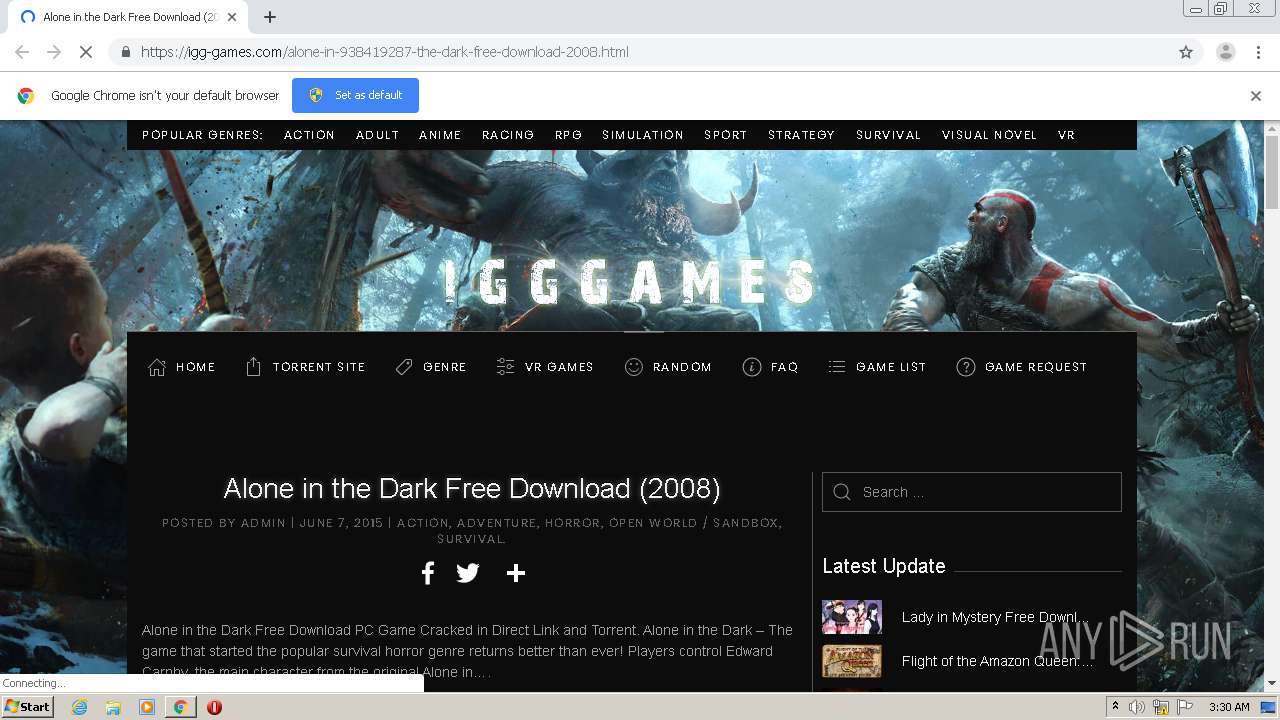Screen dimensions: 1280x720
Task: Click the GAME LIST list icon
Action: 837,367
